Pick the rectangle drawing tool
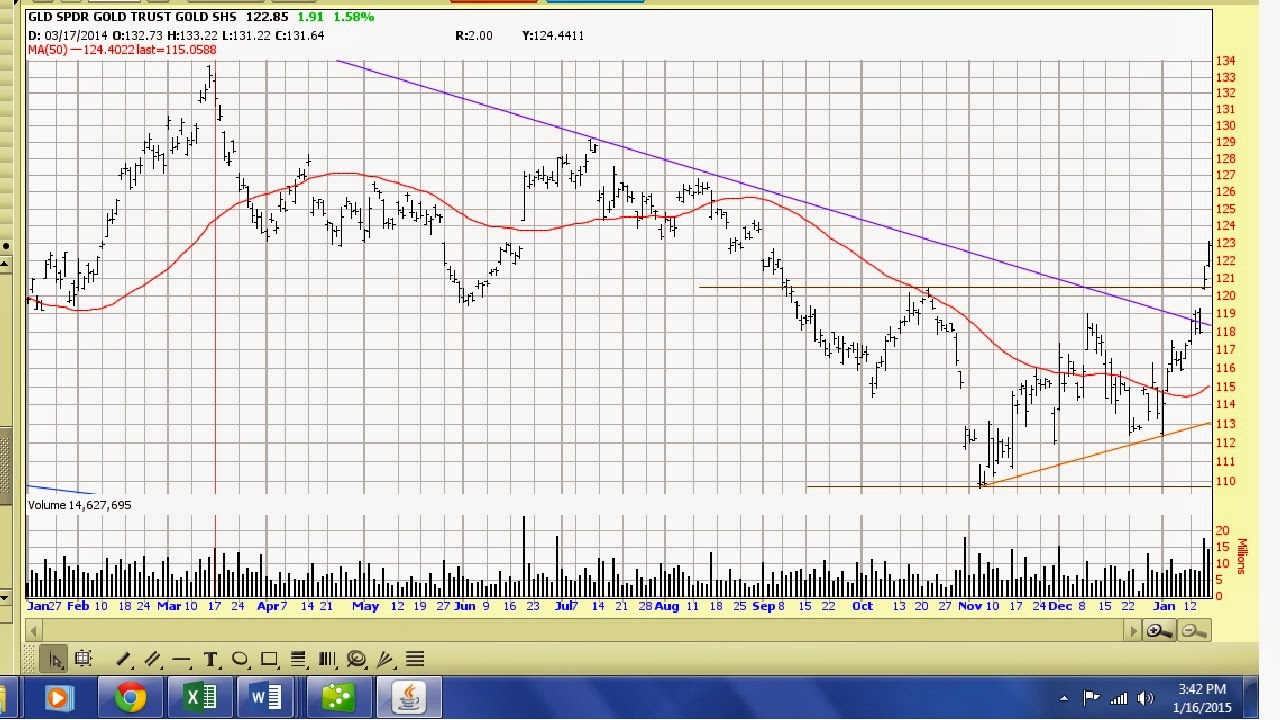The width and height of the screenshot is (1280, 720). pos(269,659)
